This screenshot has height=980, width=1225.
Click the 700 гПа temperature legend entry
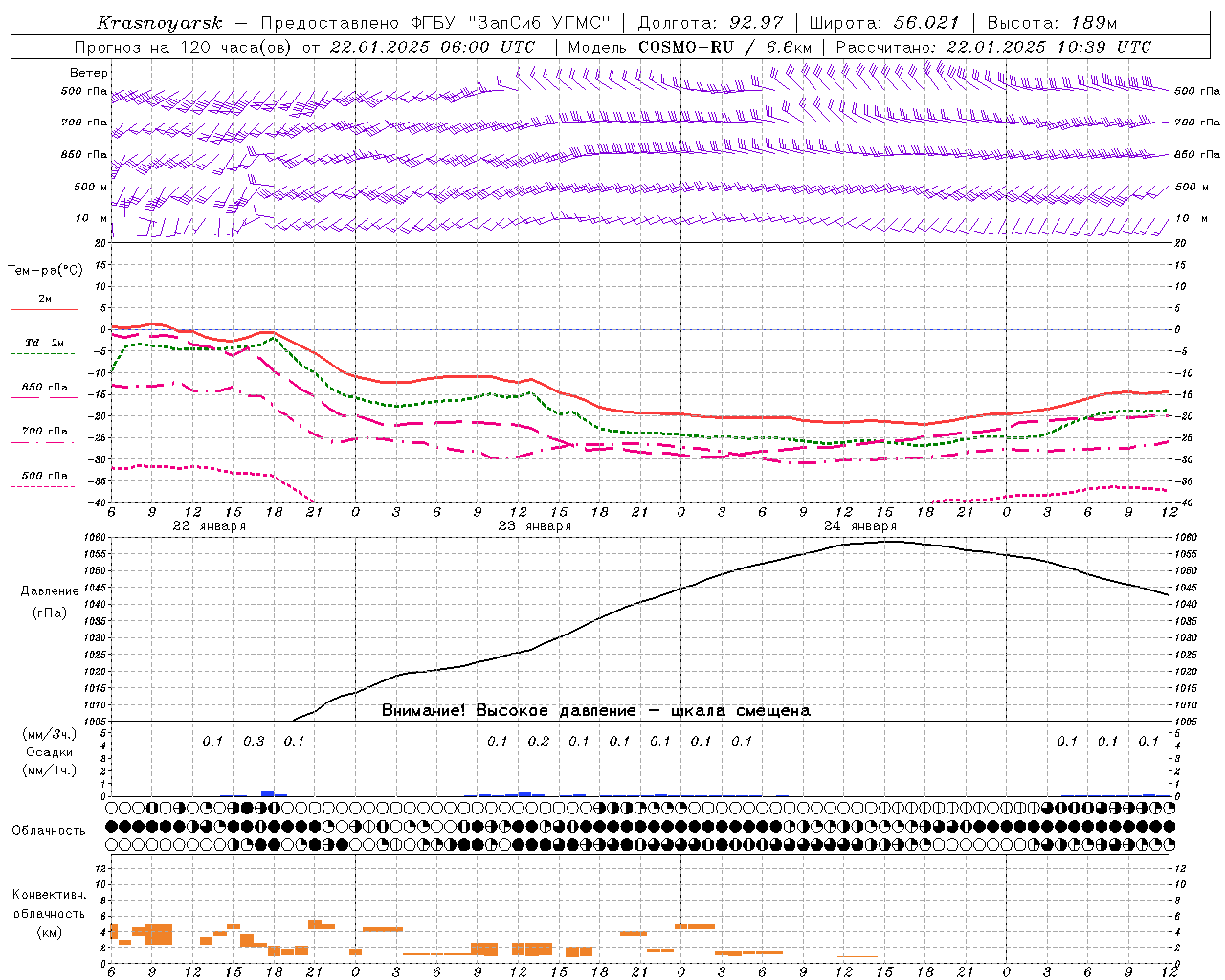coord(44,432)
